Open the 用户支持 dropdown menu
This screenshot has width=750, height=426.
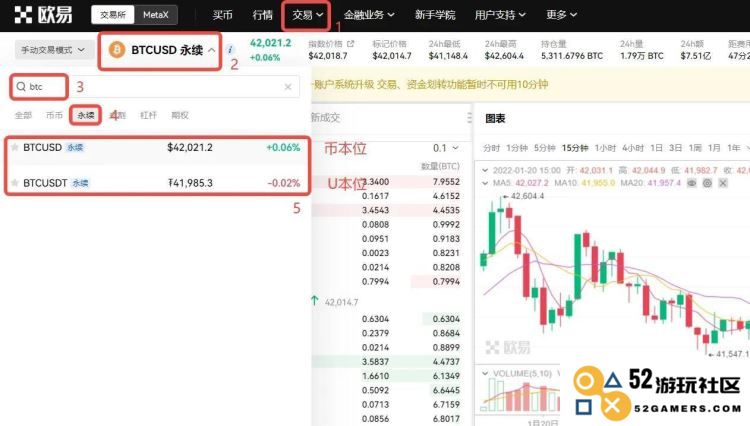coord(500,15)
